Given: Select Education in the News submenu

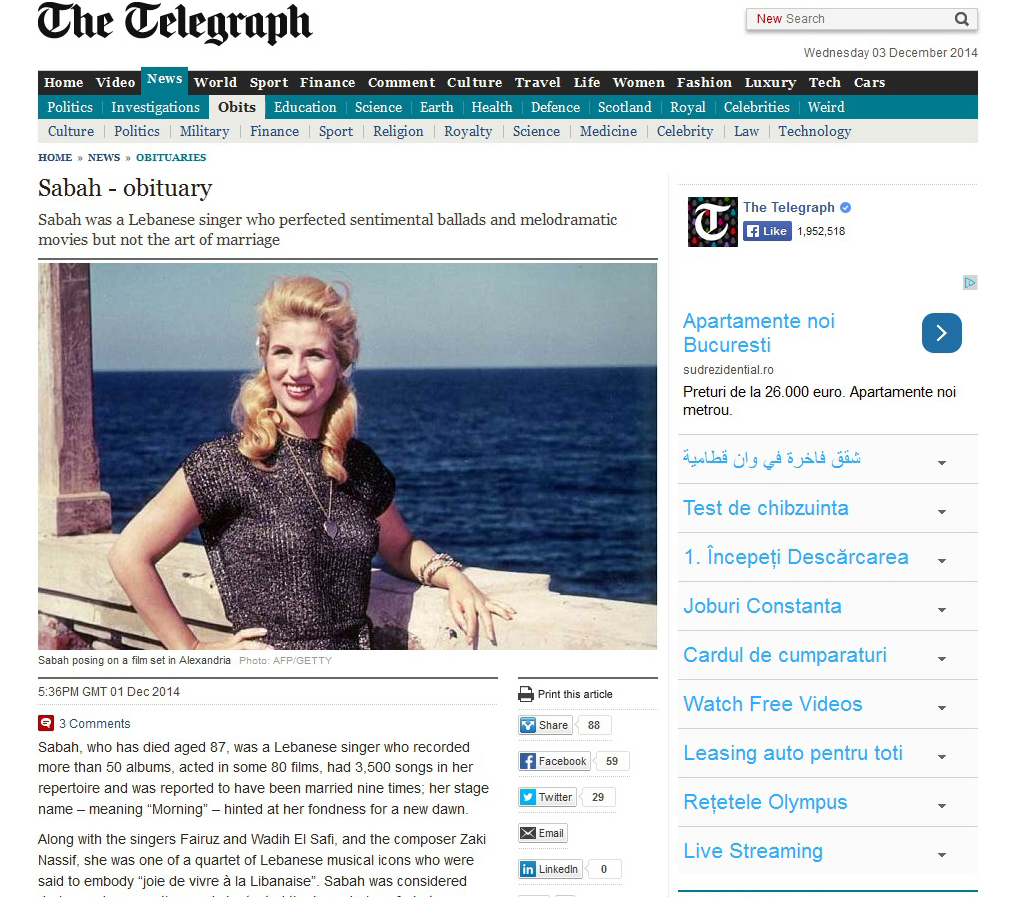Looking at the screenshot, I should (x=305, y=107).
